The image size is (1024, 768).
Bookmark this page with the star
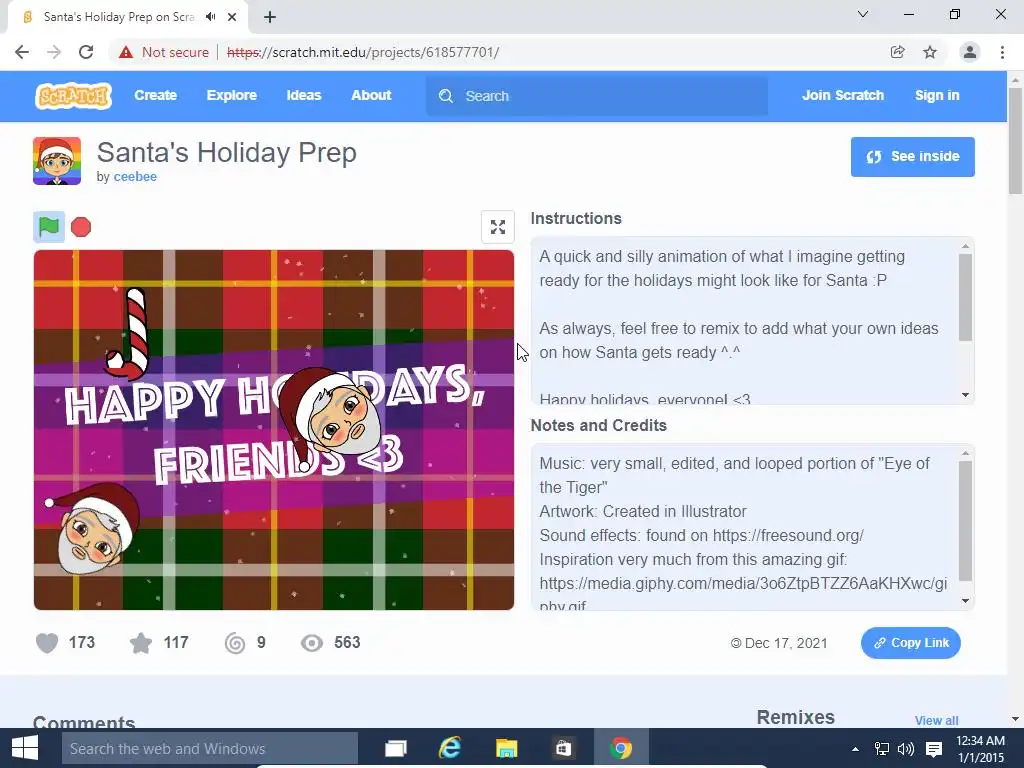coord(930,52)
